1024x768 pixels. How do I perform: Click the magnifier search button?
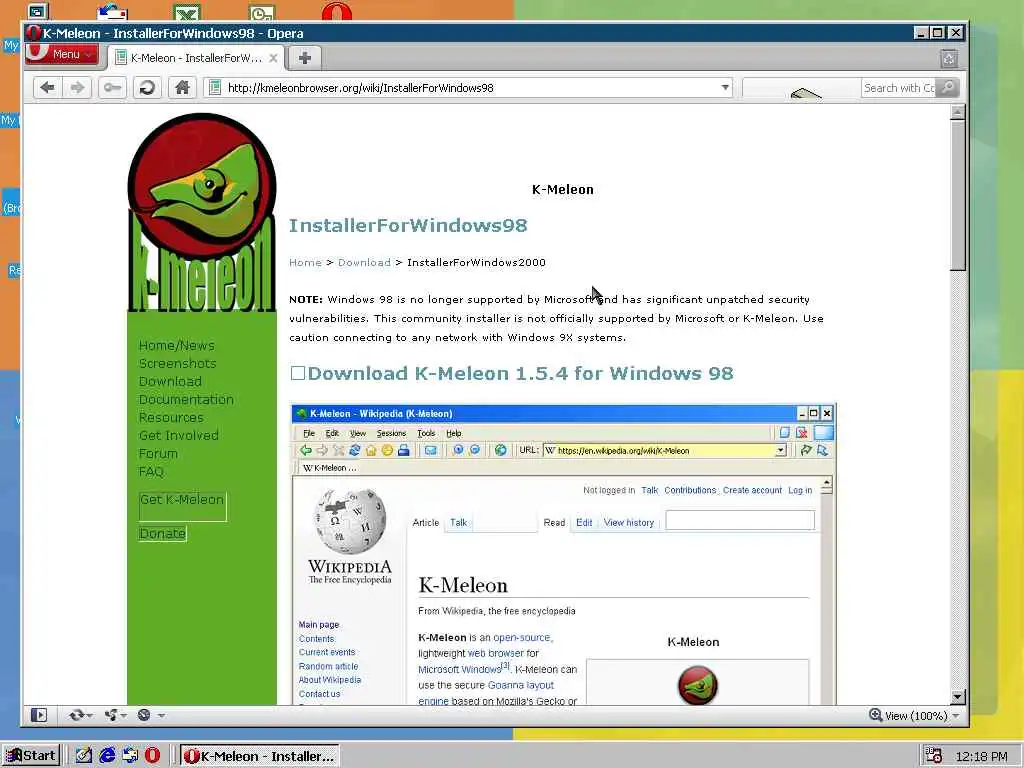(947, 88)
